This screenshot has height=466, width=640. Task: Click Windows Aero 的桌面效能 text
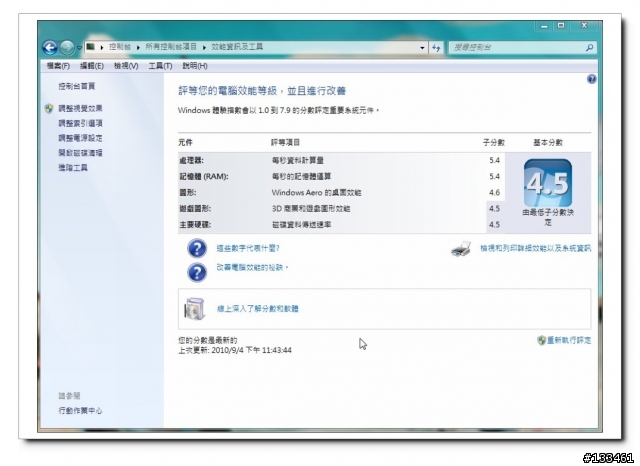(x=316, y=193)
